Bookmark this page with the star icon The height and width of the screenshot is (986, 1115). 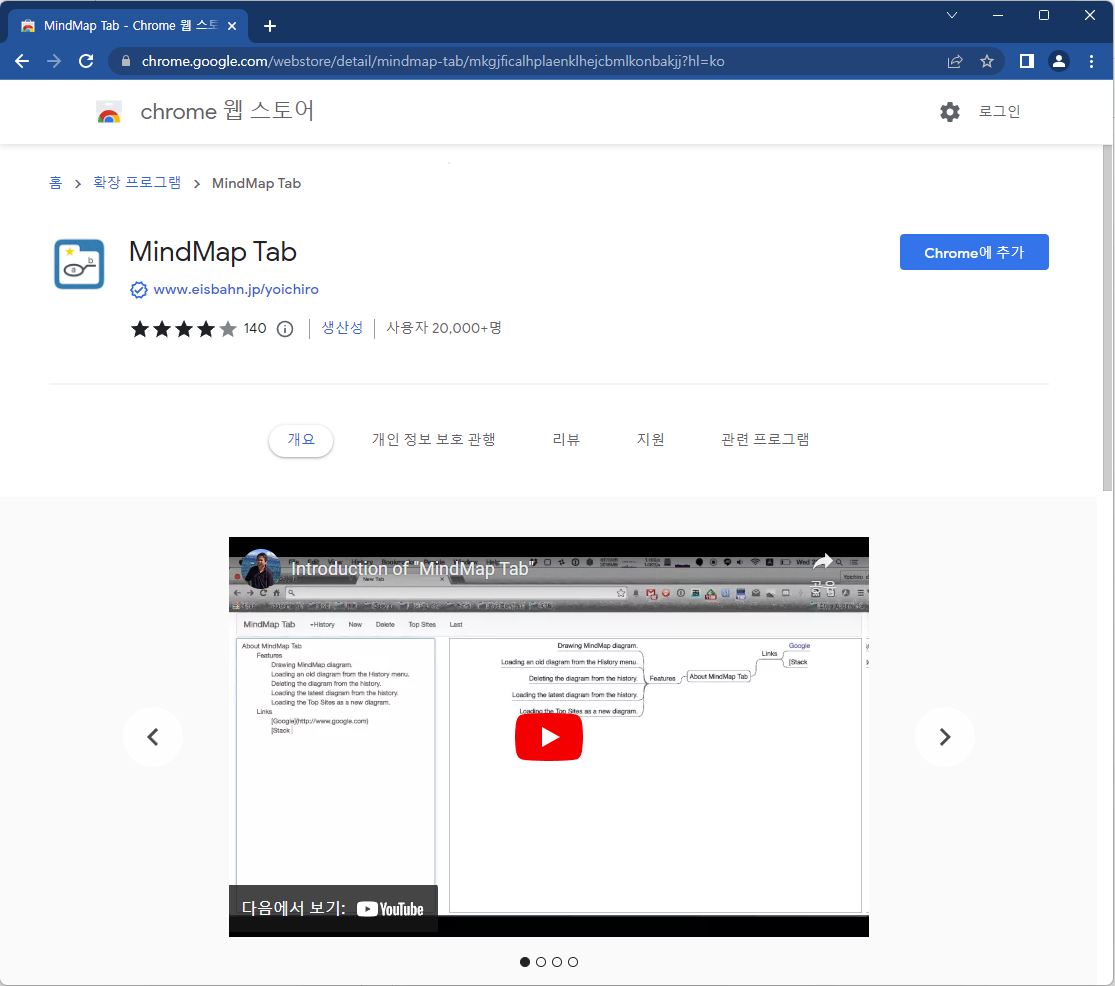tap(987, 61)
